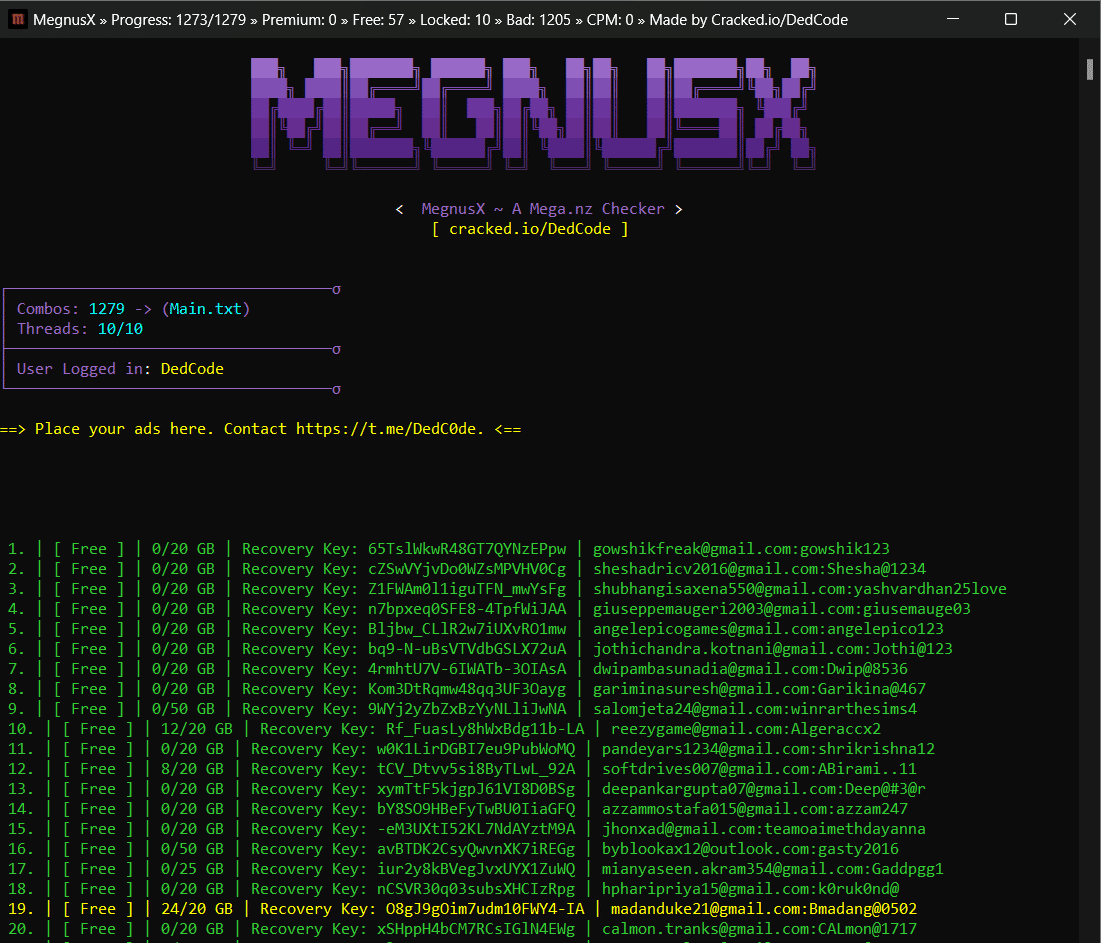Select azzammostafa015@gmail.com result row

click(458, 809)
